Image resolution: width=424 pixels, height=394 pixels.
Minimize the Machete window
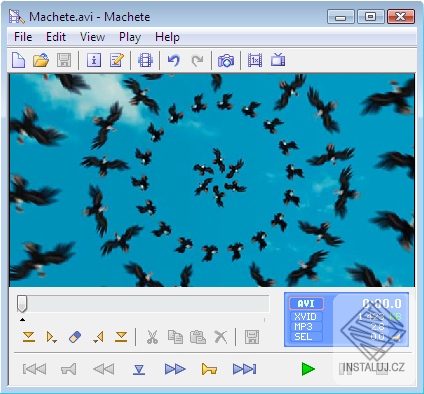point(340,17)
